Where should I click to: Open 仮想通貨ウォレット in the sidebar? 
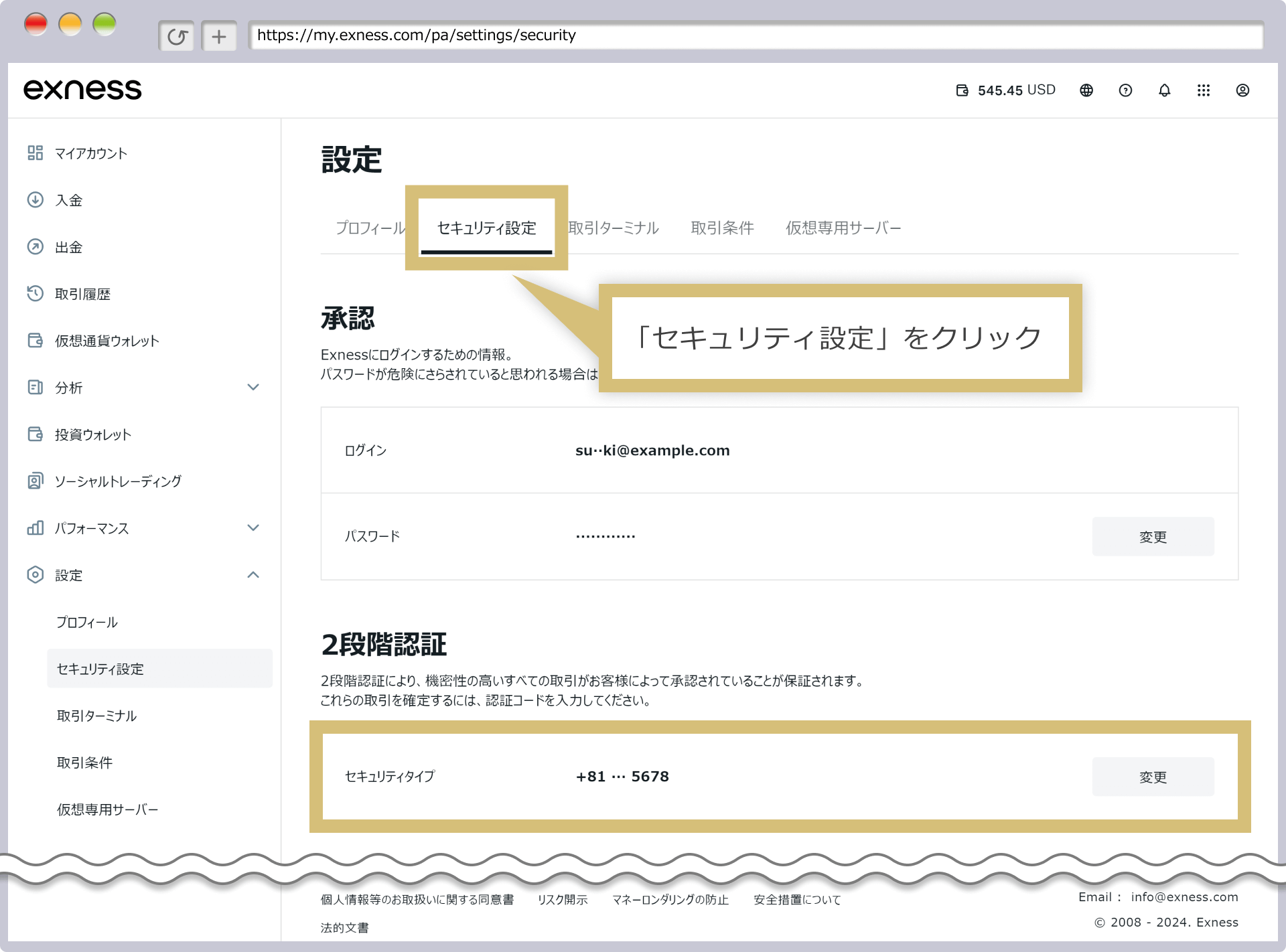pos(107,341)
